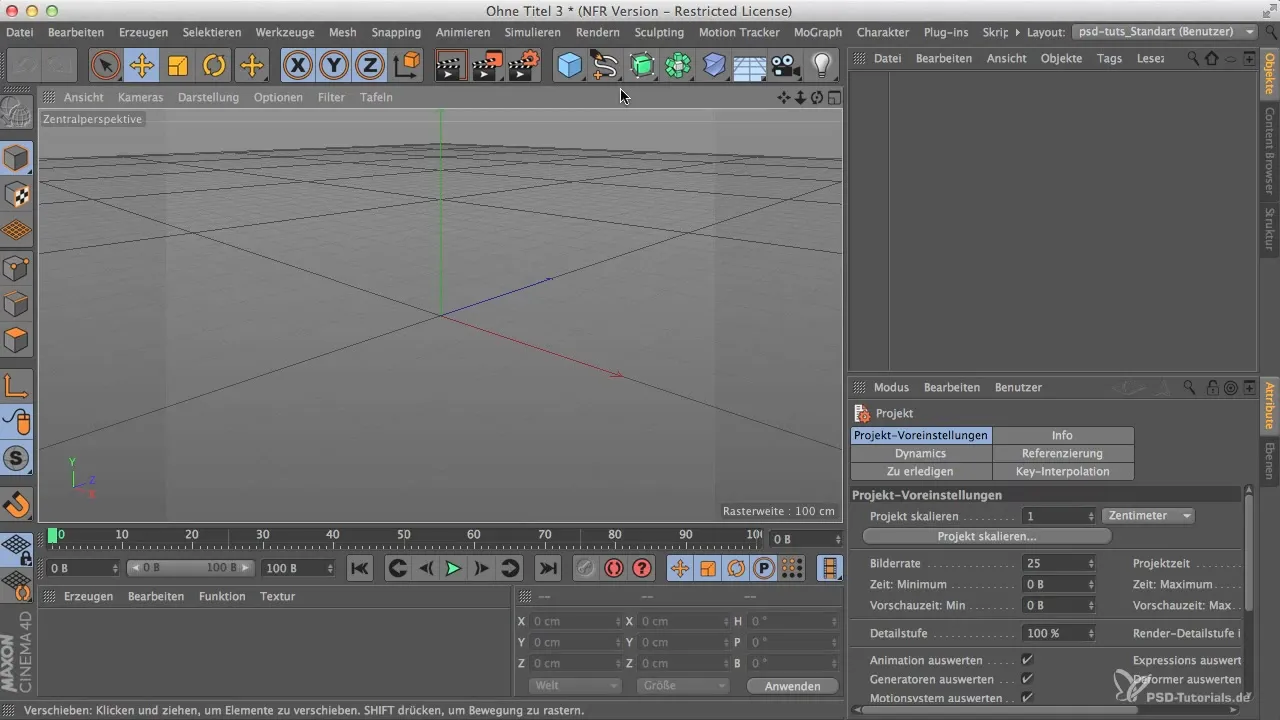
Task: Enable the Axis mode tool
Action: click(17, 385)
